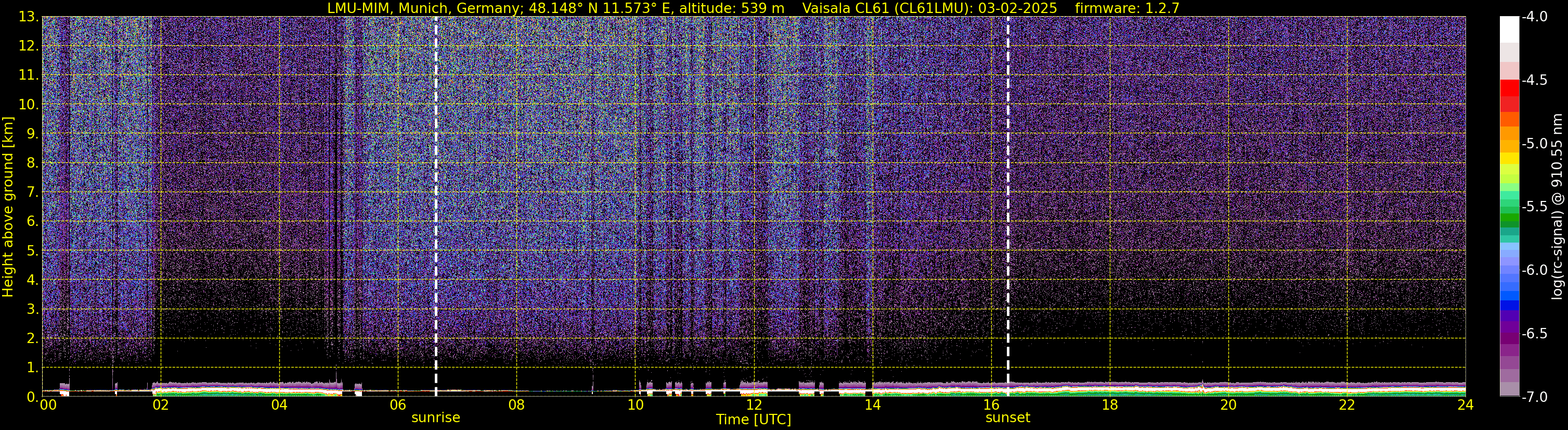The image size is (1568, 430).
Task: Click the colorbar tick label -4.5
Action: (x=1534, y=80)
